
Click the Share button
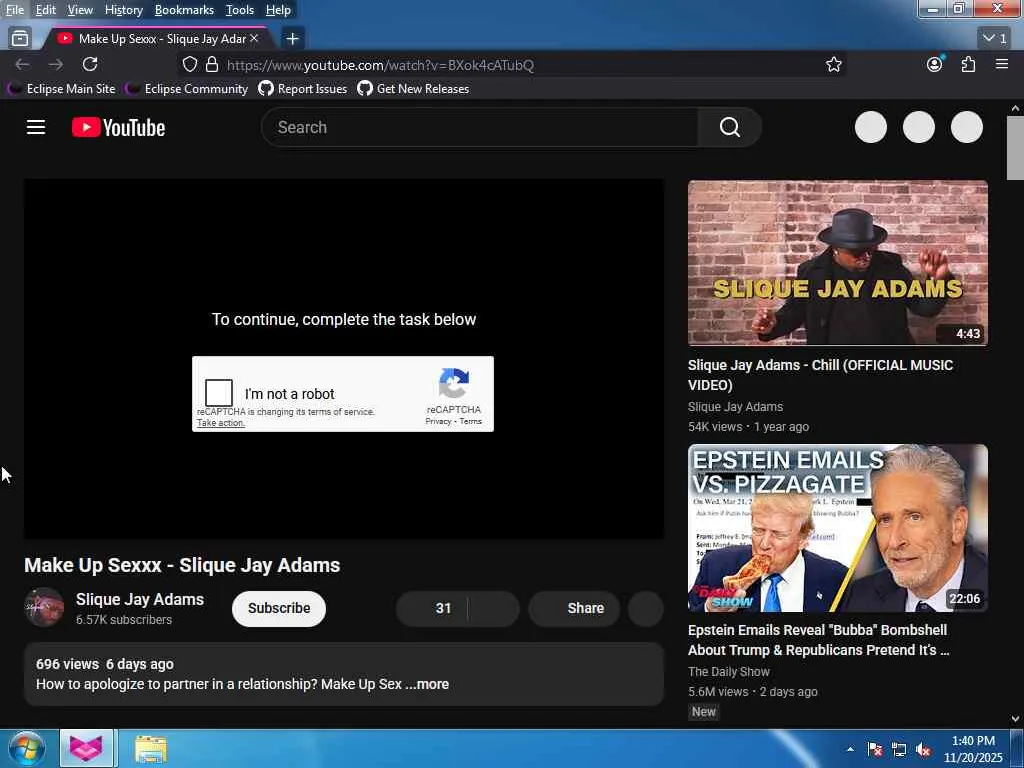(x=574, y=608)
